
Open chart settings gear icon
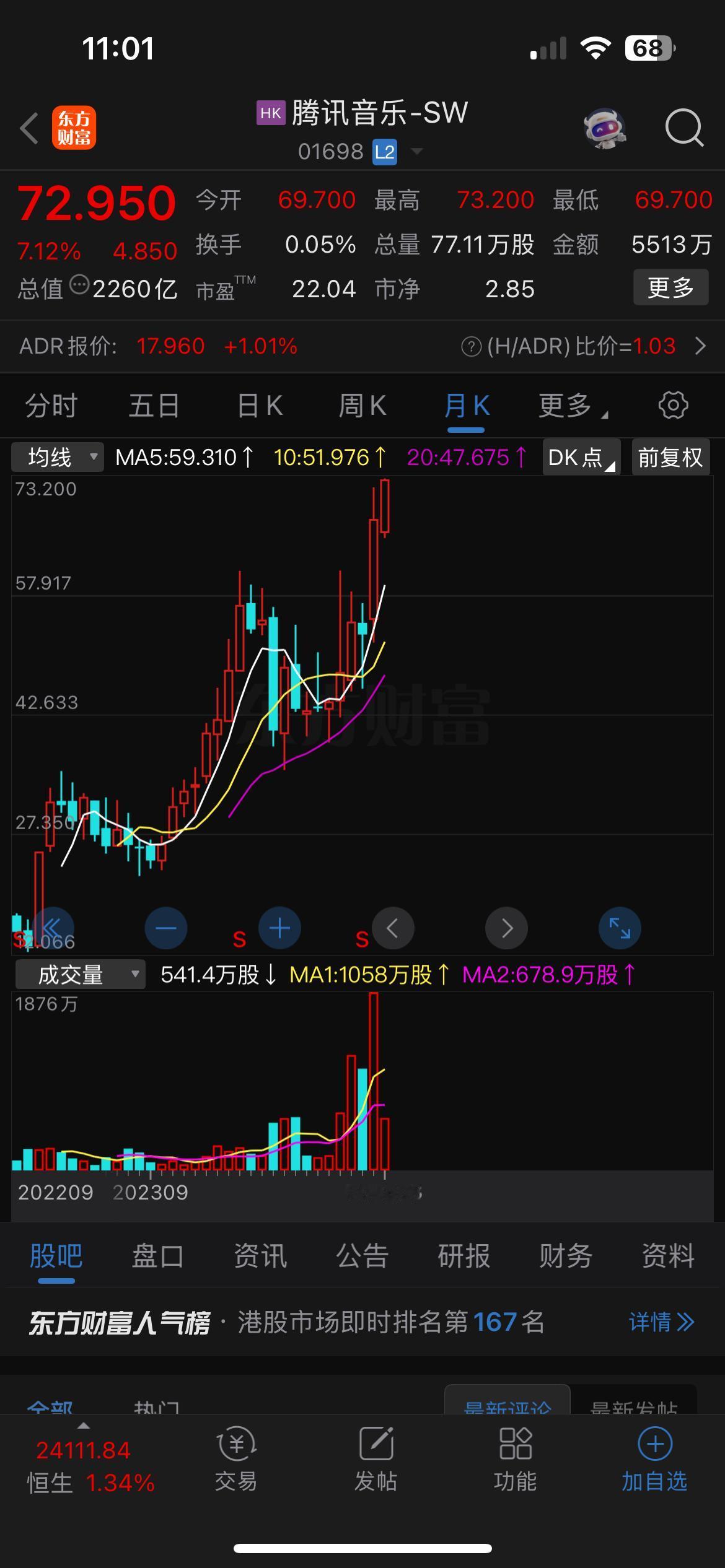tap(673, 406)
